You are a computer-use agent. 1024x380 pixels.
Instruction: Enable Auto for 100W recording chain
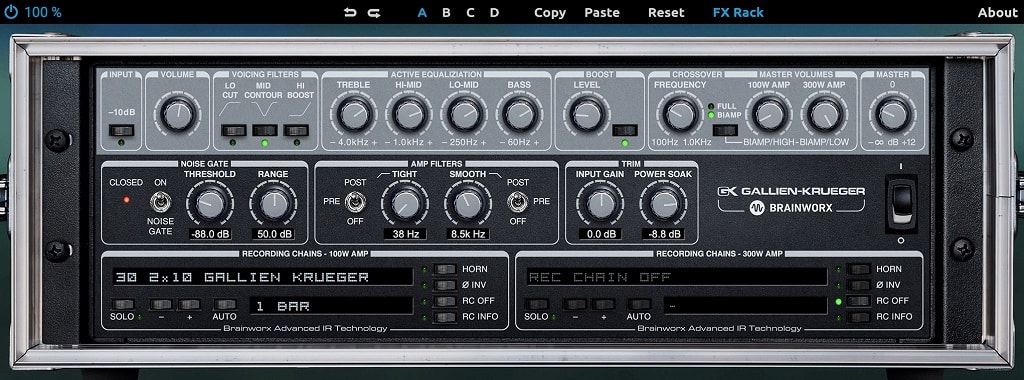(225, 304)
